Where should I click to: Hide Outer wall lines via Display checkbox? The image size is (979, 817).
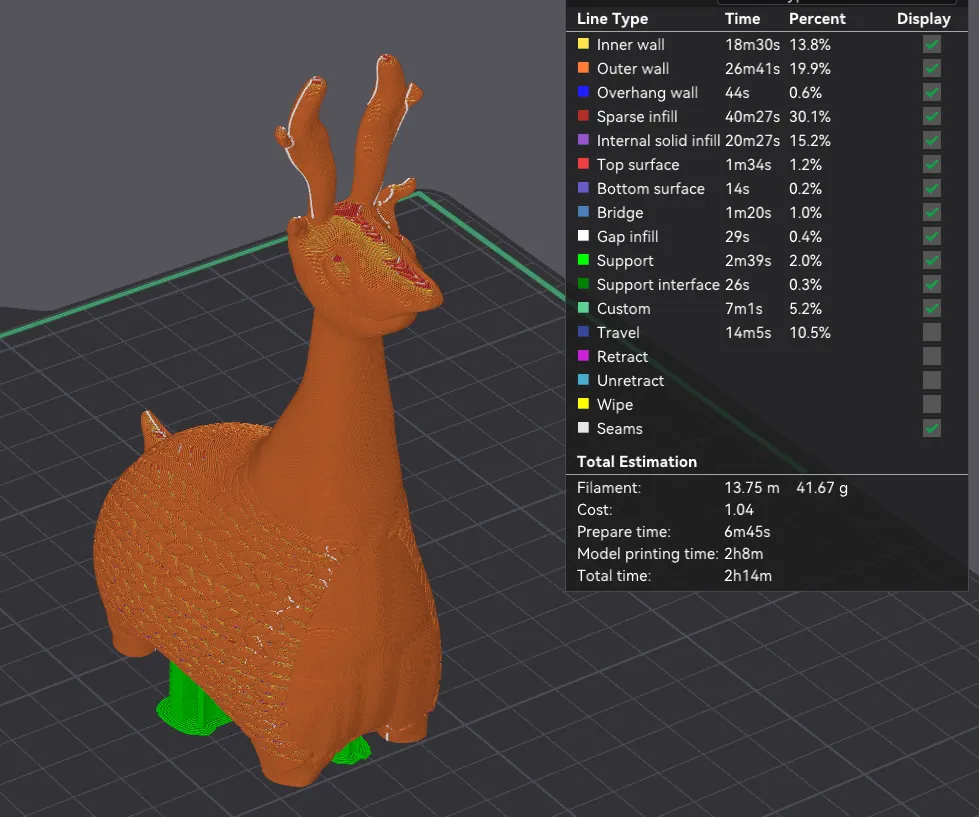pyautogui.click(x=932, y=68)
